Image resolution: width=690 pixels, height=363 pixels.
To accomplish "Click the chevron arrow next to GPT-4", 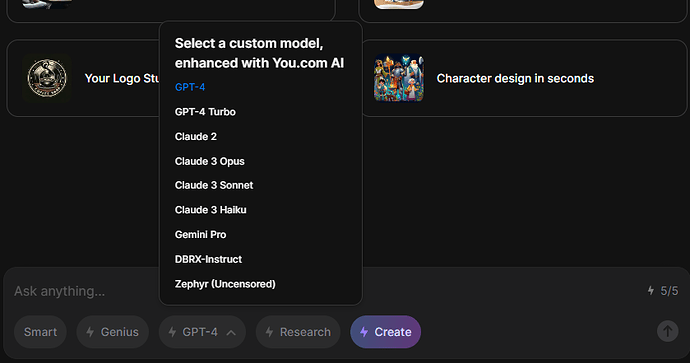I will tap(231, 333).
